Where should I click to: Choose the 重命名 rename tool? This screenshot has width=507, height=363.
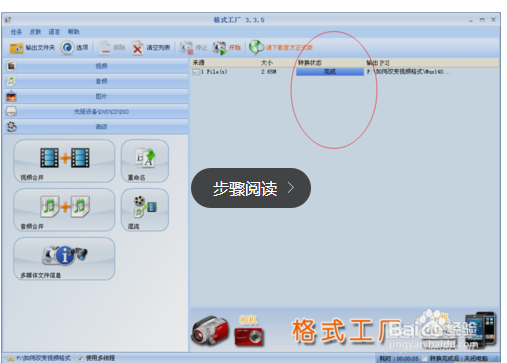[145, 161]
